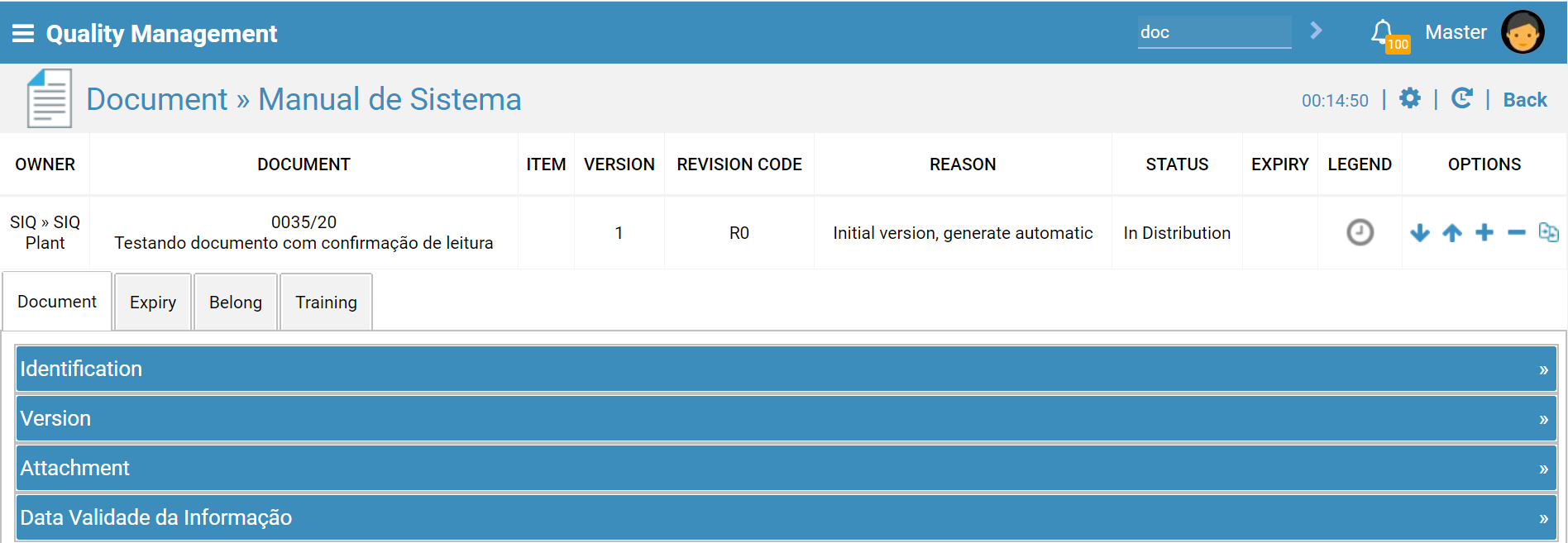The height and width of the screenshot is (543, 1568).
Task: Switch to the Belong tab
Action: click(236, 302)
